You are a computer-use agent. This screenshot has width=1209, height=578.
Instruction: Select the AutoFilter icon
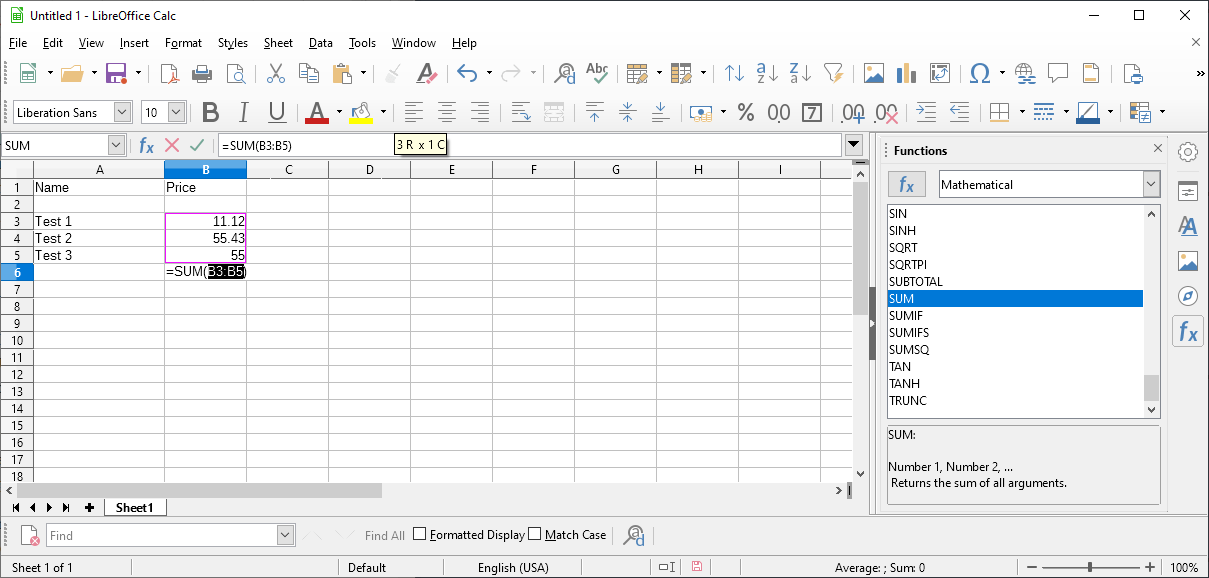point(834,73)
